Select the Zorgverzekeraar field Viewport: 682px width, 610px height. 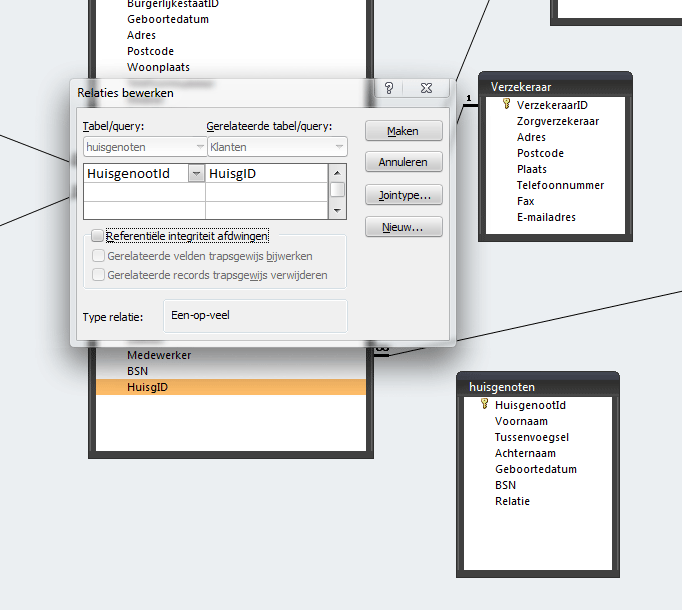click(558, 121)
